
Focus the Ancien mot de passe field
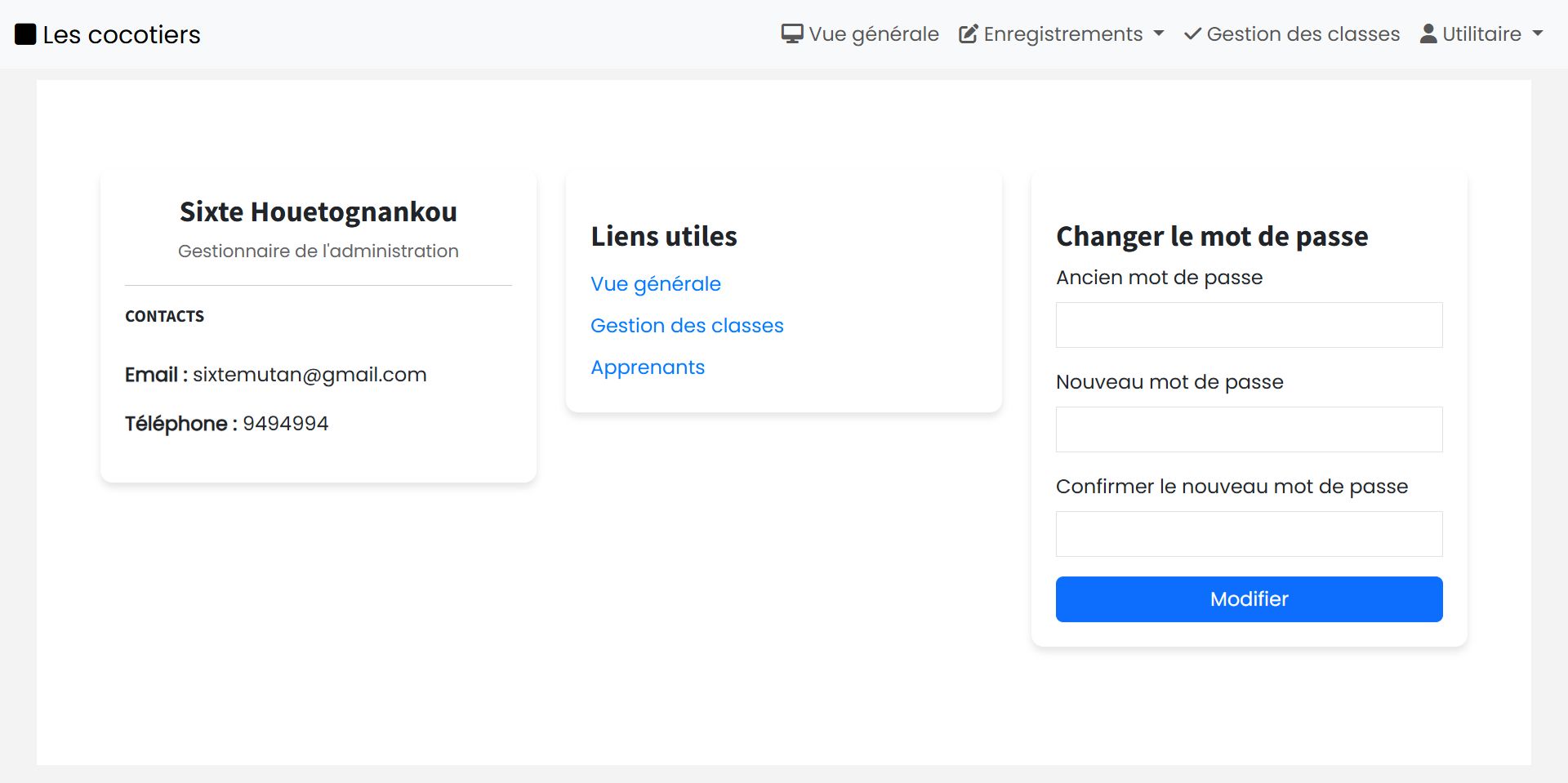click(1249, 325)
